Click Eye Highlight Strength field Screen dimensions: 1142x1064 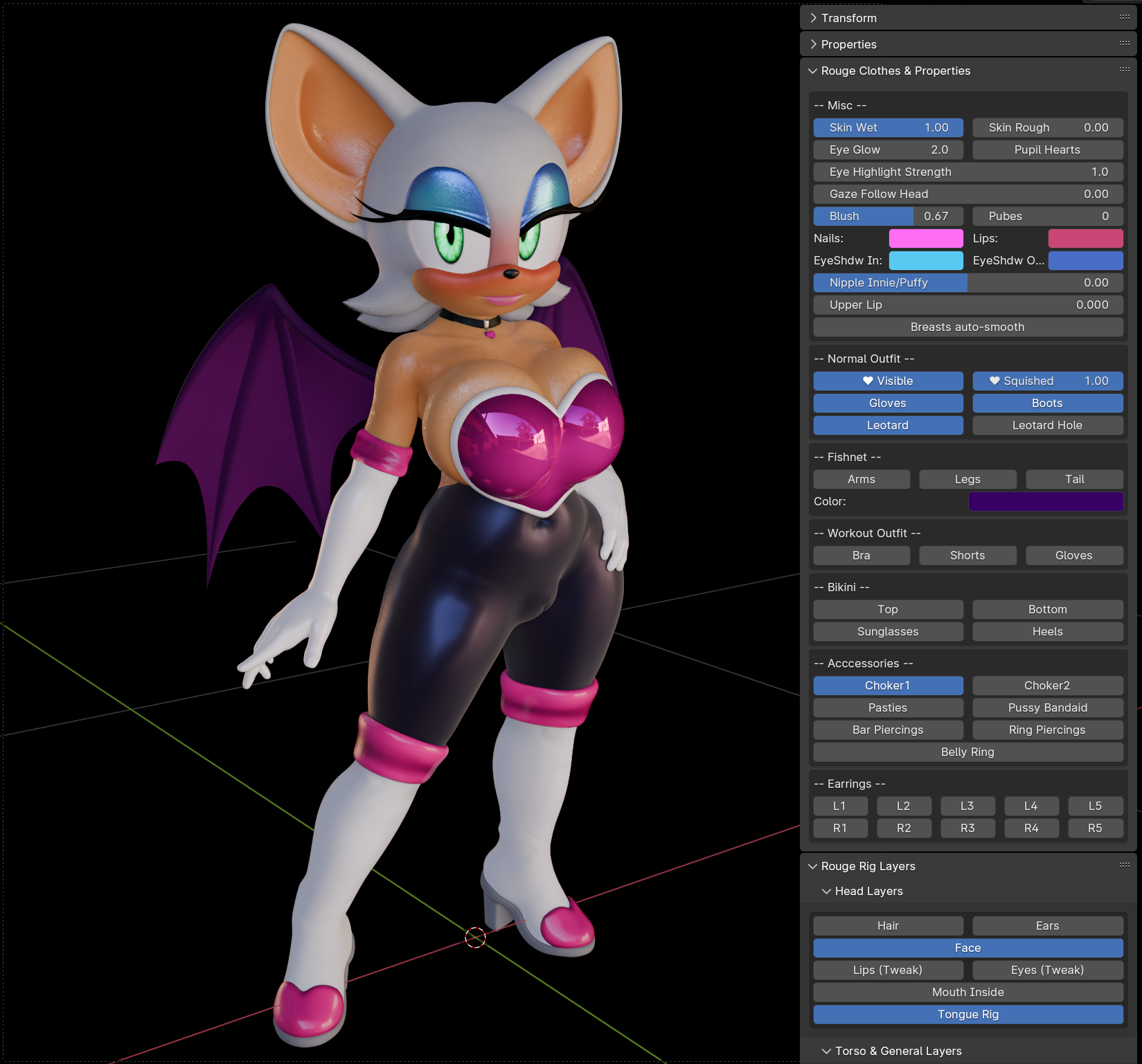pos(968,172)
